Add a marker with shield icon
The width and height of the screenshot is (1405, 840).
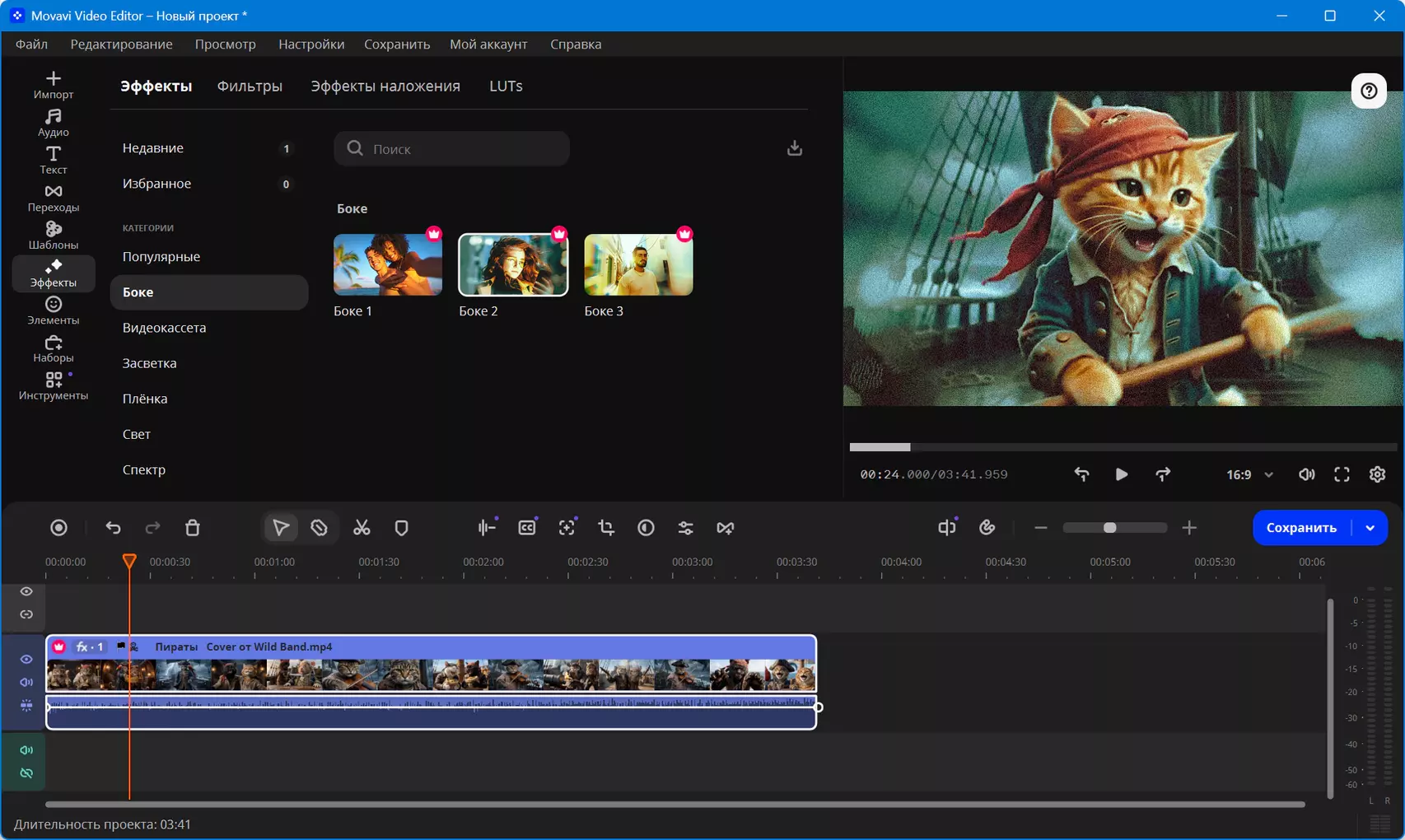point(401,528)
